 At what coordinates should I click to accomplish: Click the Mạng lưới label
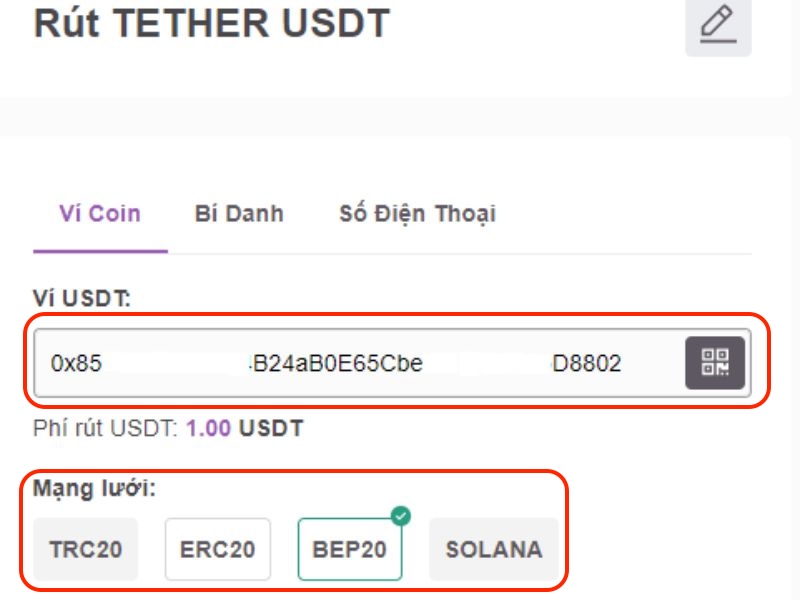click(x=95, y=490)
